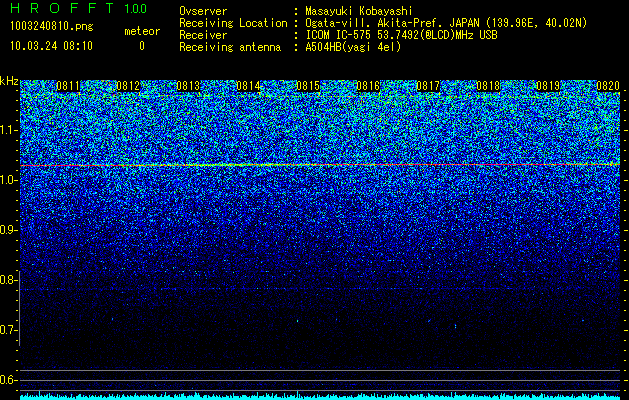The image size is (629, 400).
Task: Click the 0811 time marker
Action: click(68, 86)
